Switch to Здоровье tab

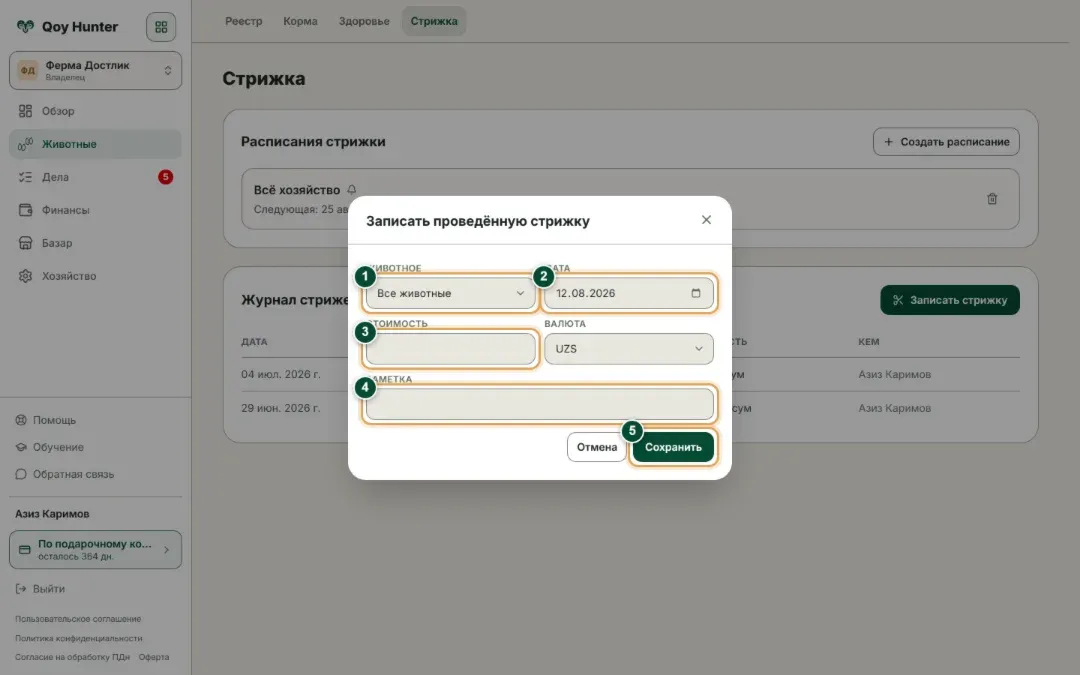[x=364, y=21]
